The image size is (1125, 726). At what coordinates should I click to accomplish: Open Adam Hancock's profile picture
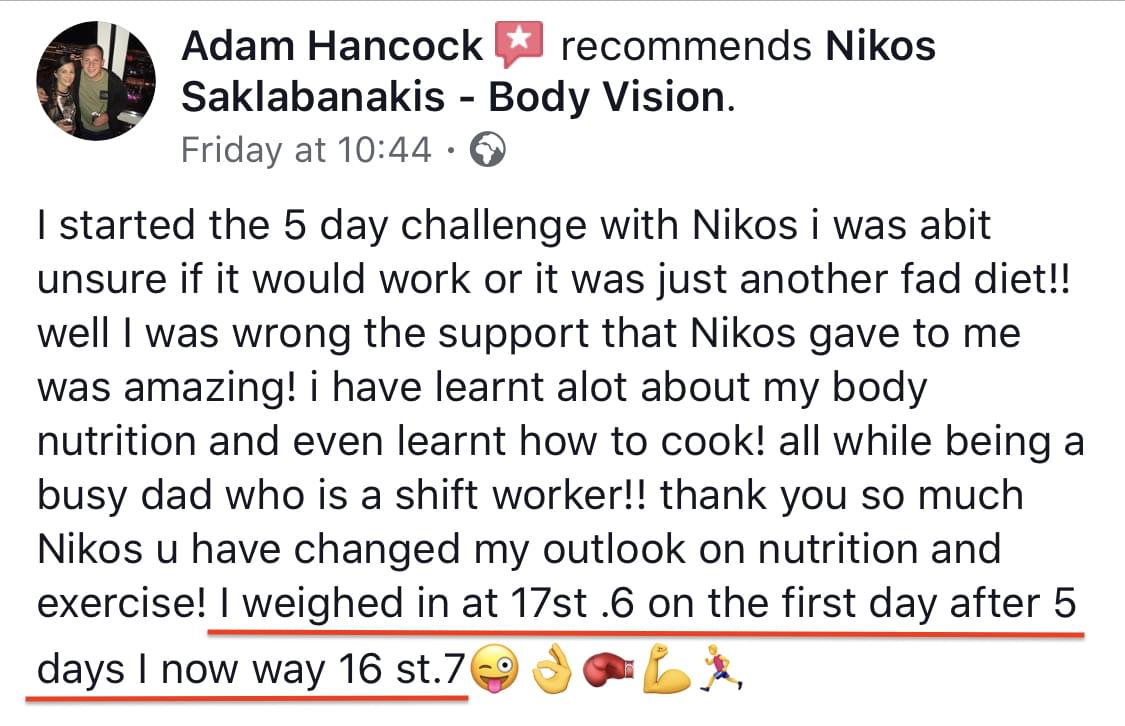(96, 81)
